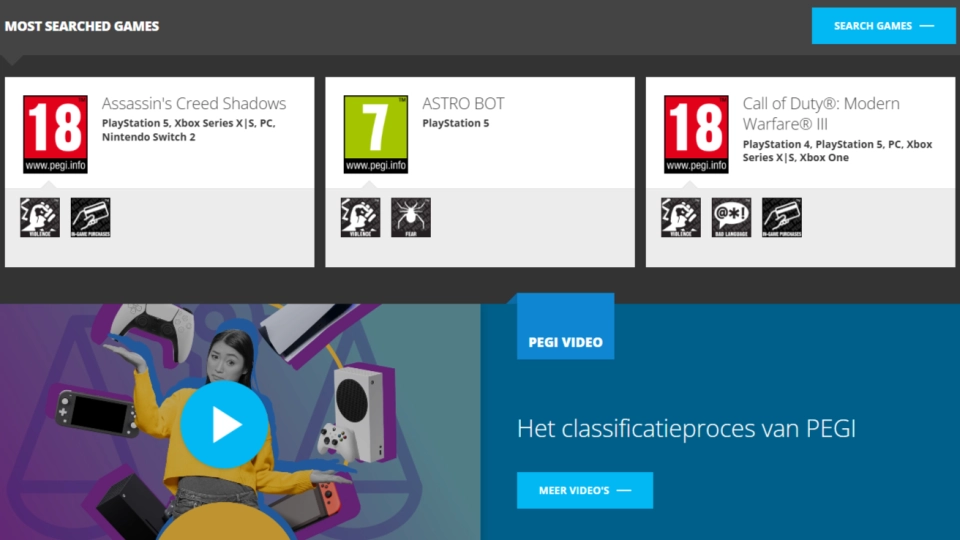Screen dimensions: 960x540
Task: Click the Het classificatieproces van PEGI title
Action: click(x=686, y=428)
